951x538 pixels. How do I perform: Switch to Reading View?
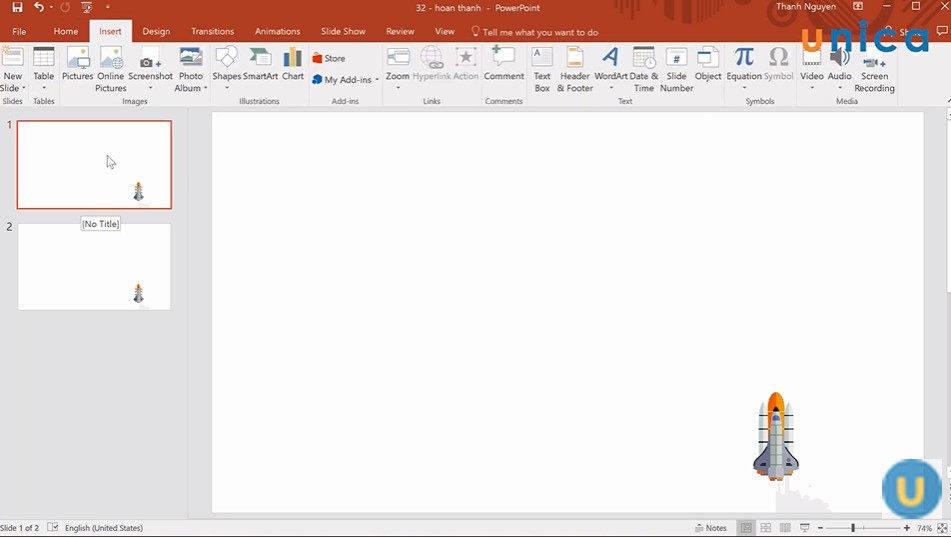pyautogui.click(x=785, y=528)
